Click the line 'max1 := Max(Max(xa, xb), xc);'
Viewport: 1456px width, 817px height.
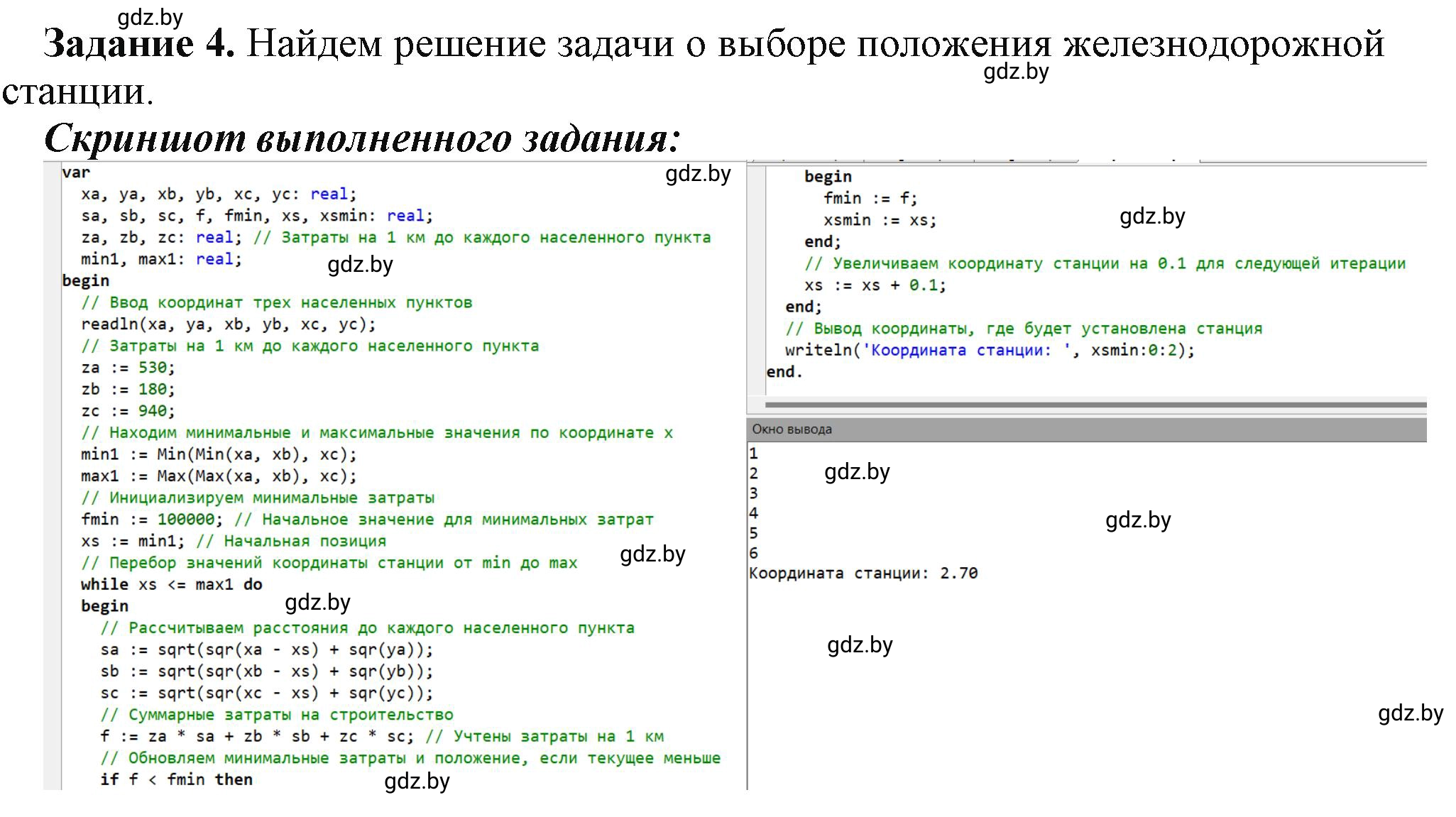click(x=219, y=476)
